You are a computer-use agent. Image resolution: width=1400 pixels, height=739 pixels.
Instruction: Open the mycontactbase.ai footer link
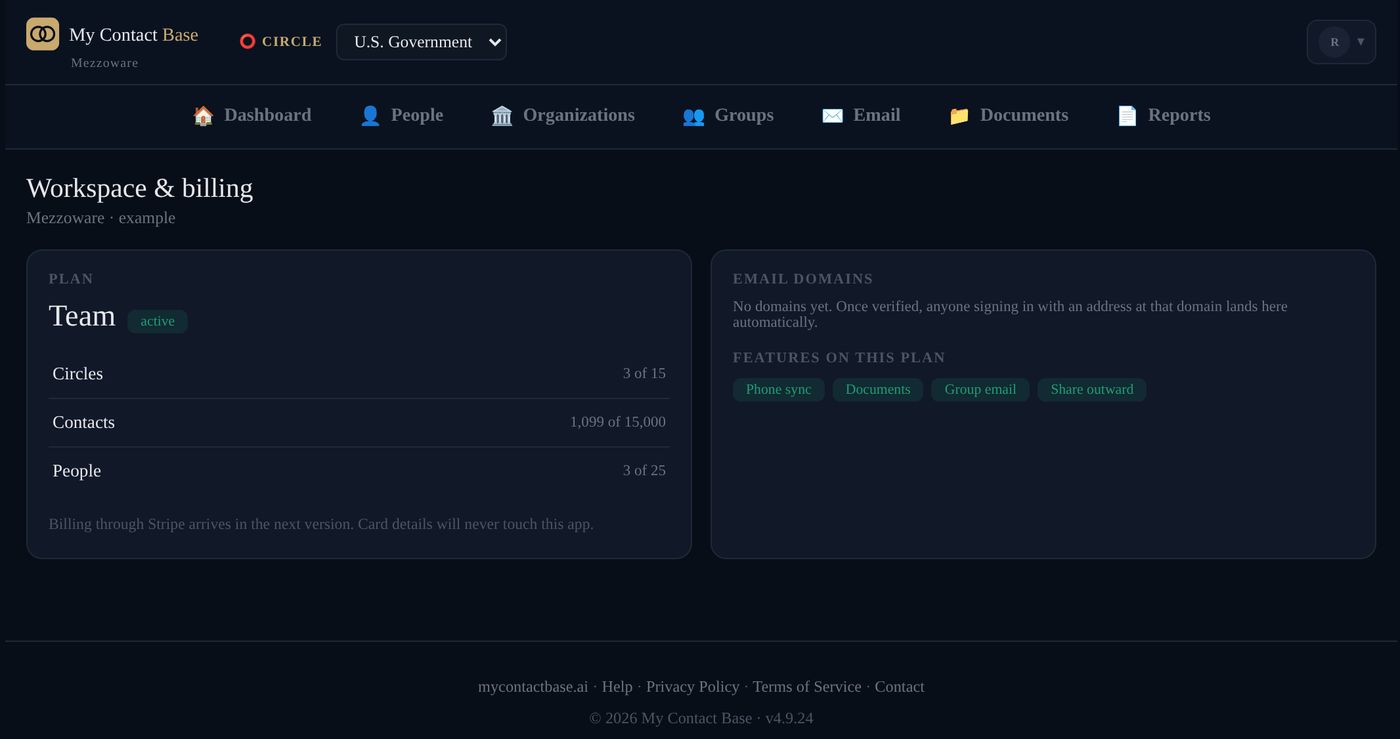click(x=533, y=687)
